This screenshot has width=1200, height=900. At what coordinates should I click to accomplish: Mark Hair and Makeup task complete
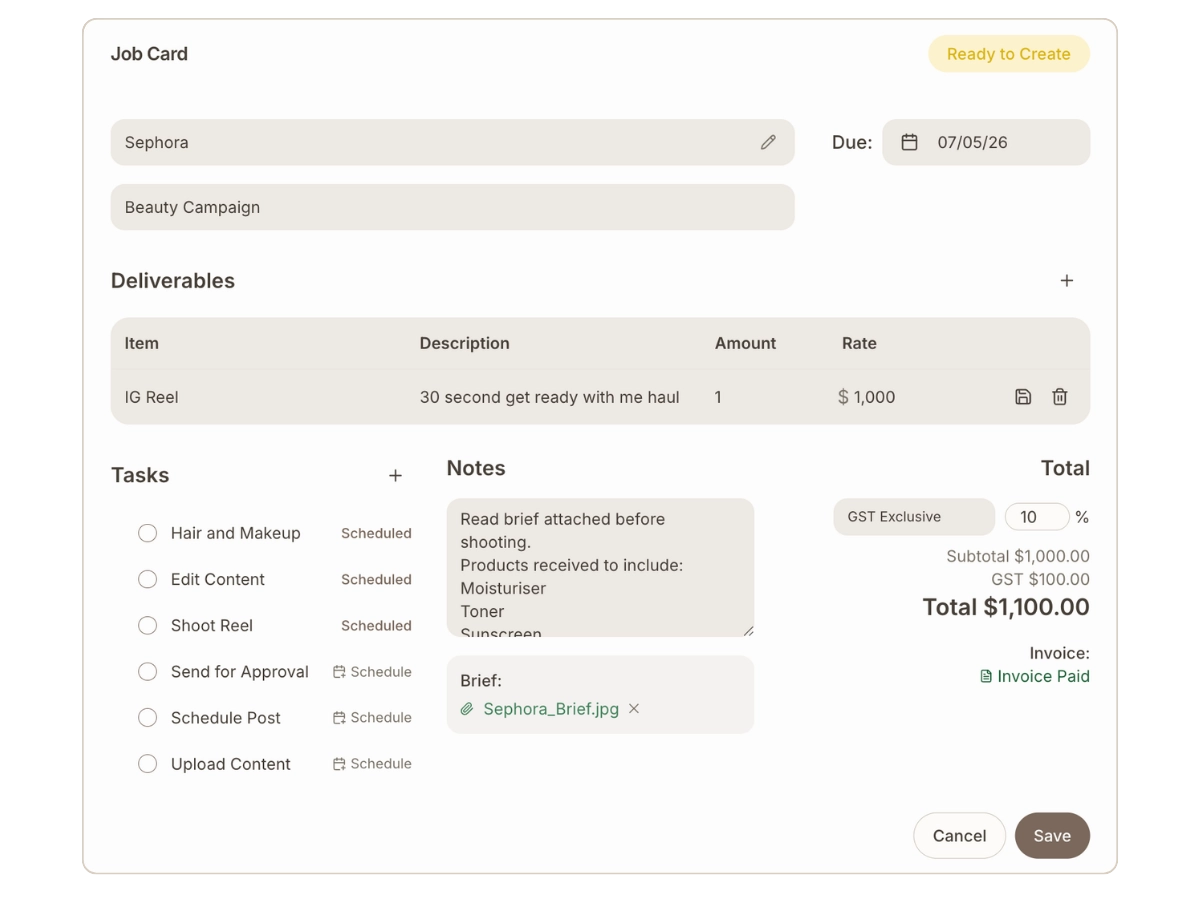pyautogui.click(x=147, y=533)
